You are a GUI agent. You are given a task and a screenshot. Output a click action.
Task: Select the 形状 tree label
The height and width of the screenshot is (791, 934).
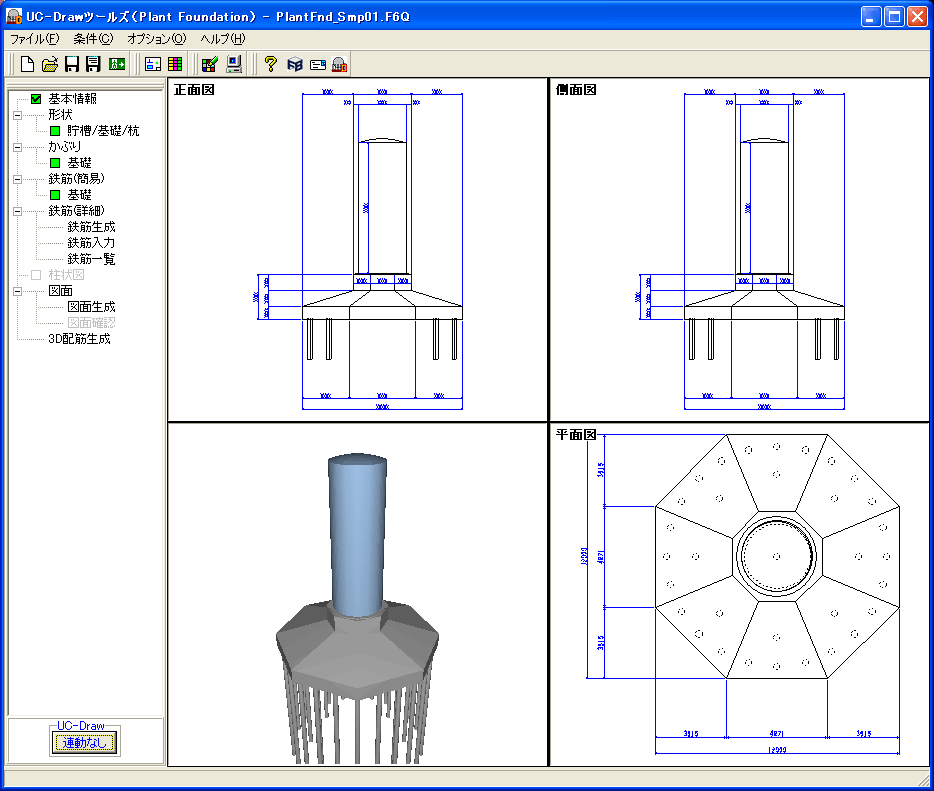60,114
